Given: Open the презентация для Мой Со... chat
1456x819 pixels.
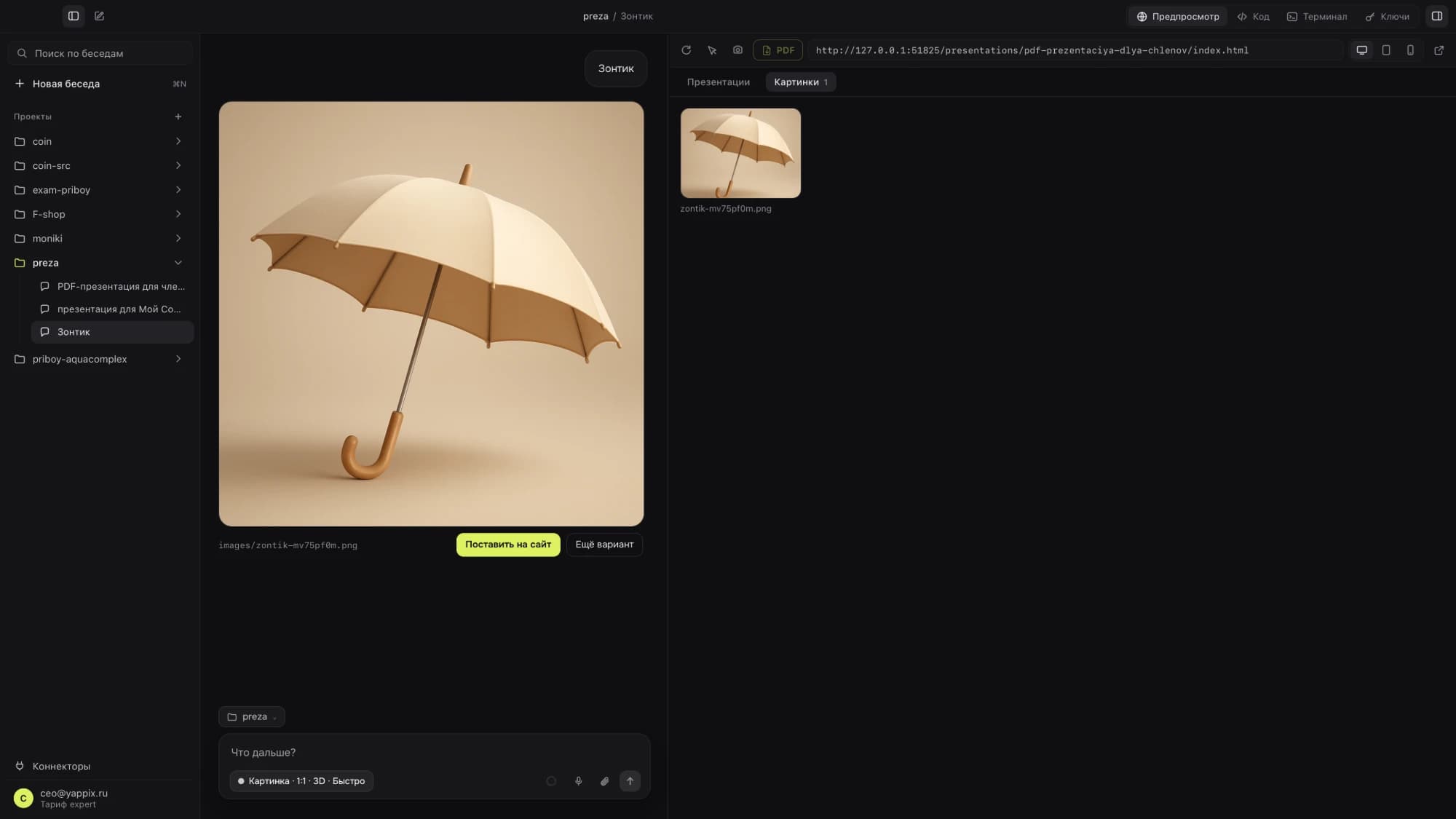Looking at the screenshot, I should coord(112,309).
